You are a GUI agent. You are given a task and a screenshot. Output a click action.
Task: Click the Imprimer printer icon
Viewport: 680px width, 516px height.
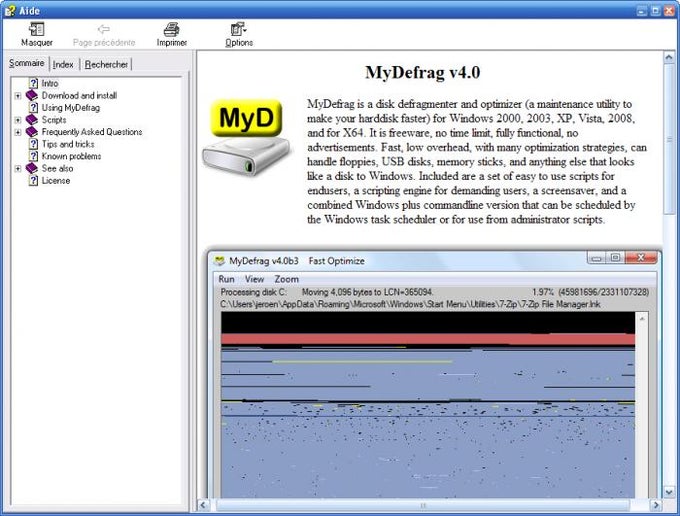[172, 29]
